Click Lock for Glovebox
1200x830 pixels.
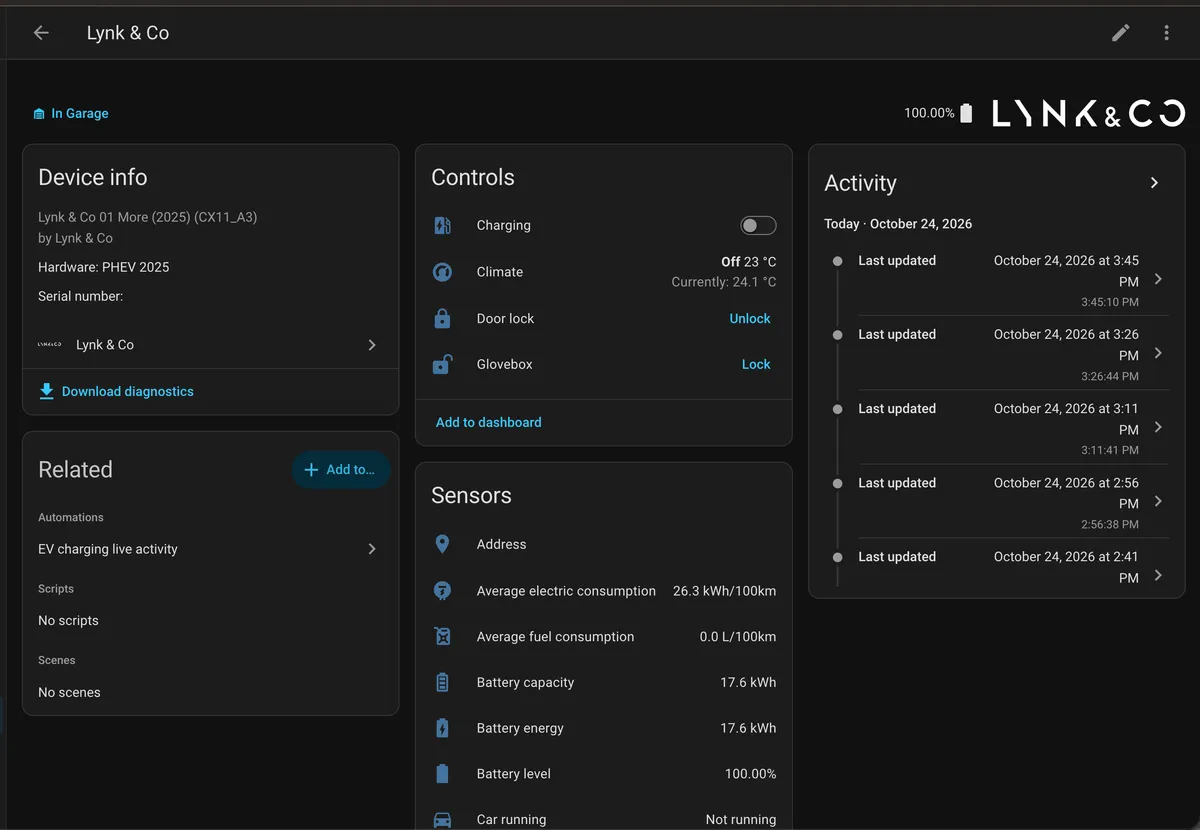click(x=756, y=365)
